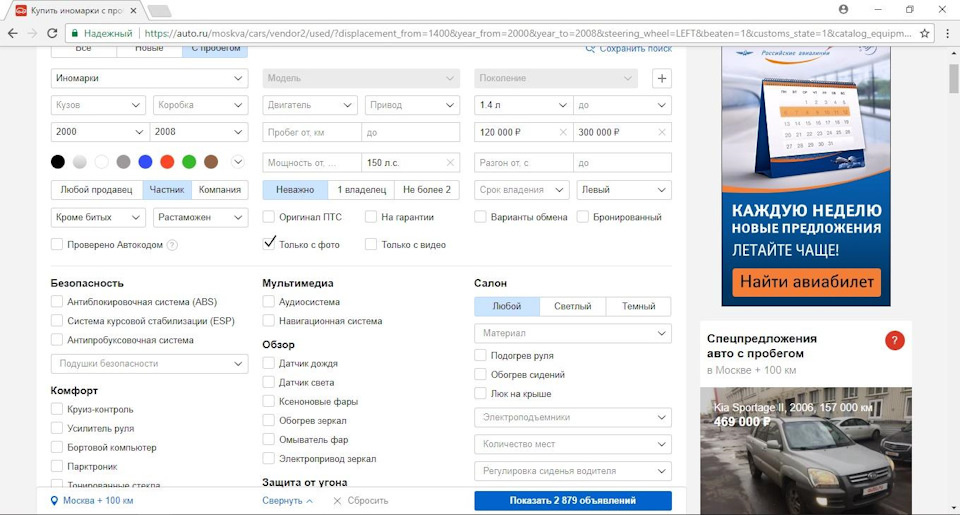Open the Кузов body type dropdown
The width and height of the screenshot is (960, 515).
tap(98, 105)
